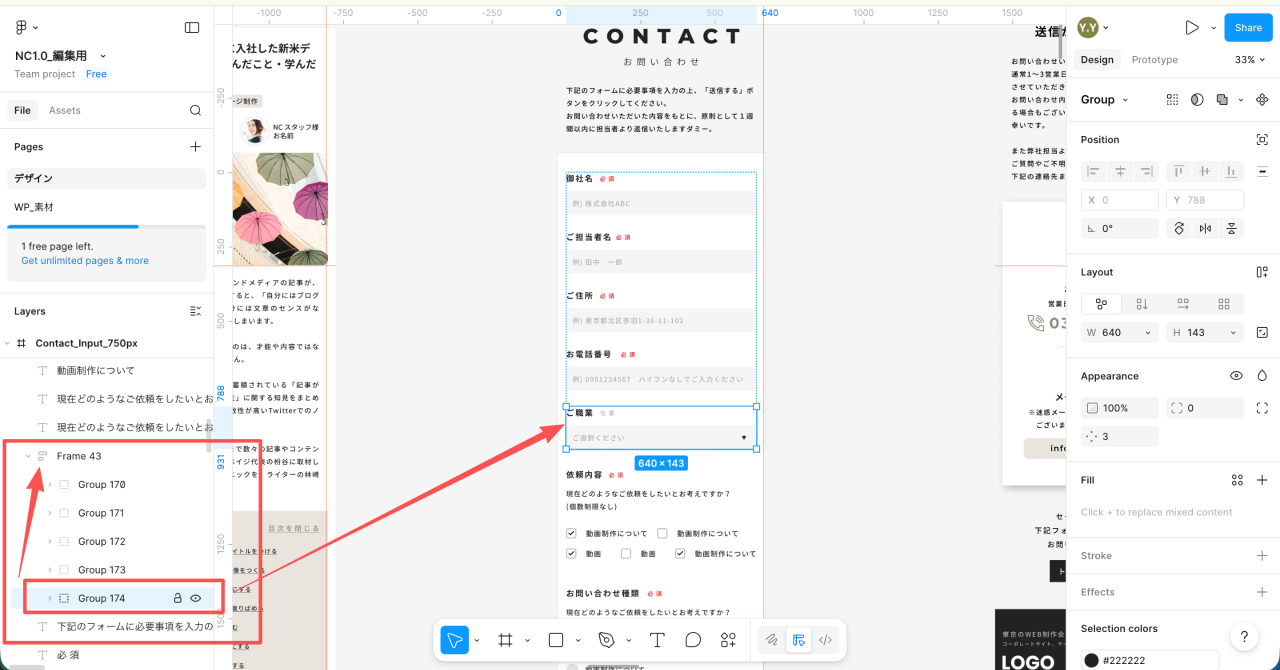The image size is (1280, 670).
Task: Switch to the Prototype tab
Action: 1154,60
